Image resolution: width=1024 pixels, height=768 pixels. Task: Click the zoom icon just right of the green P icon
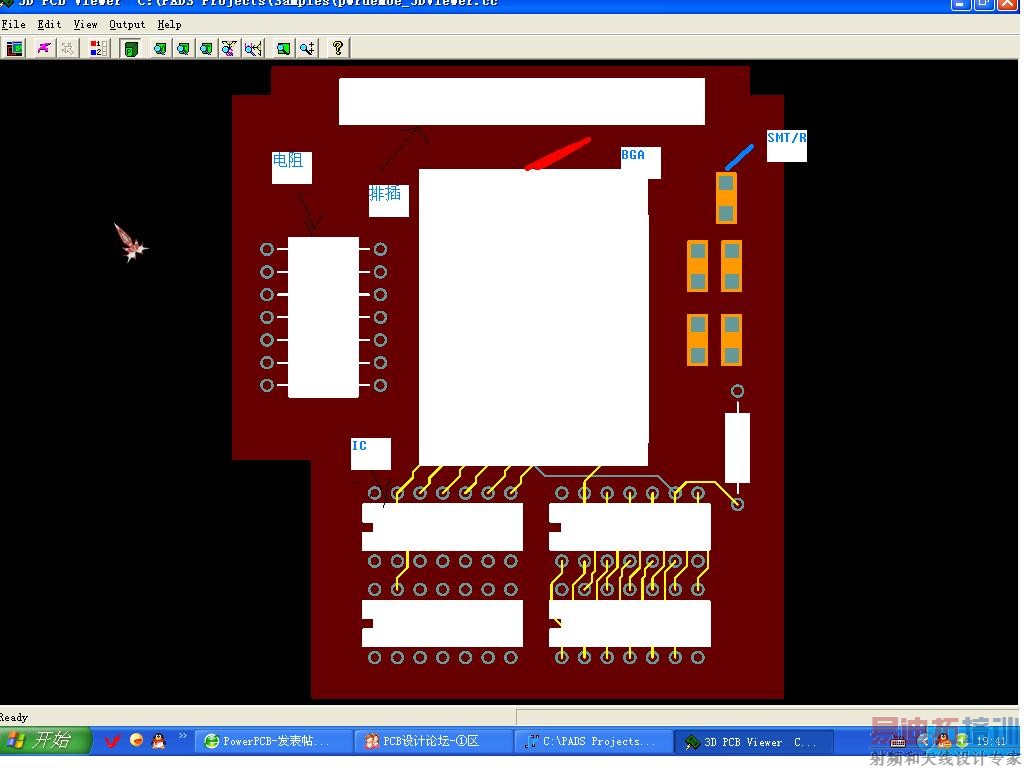tap(160, 48)
